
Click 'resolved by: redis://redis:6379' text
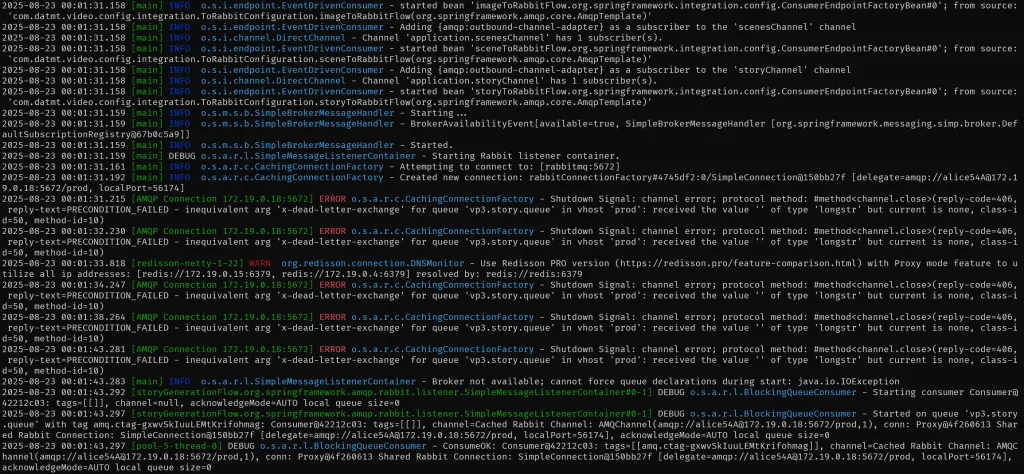click(500, 274)
